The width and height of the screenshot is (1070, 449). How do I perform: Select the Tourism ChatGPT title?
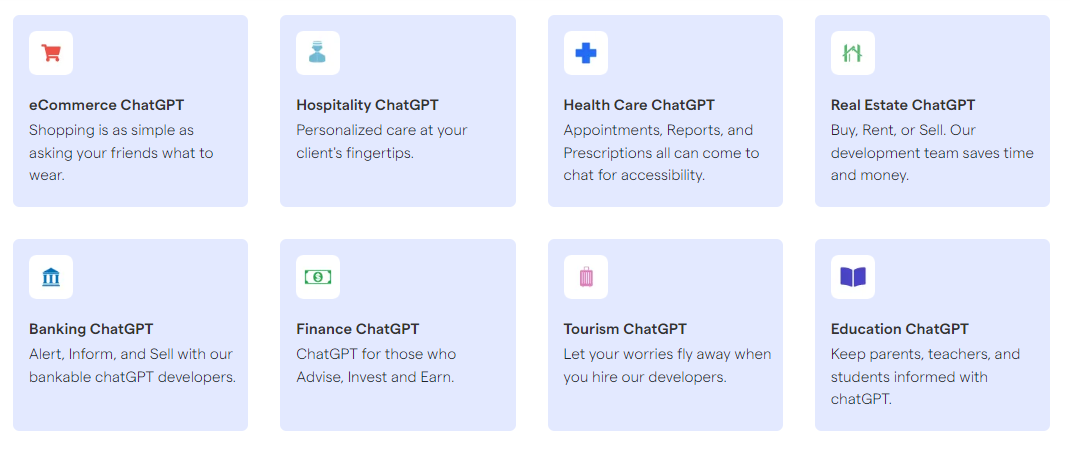625,329
